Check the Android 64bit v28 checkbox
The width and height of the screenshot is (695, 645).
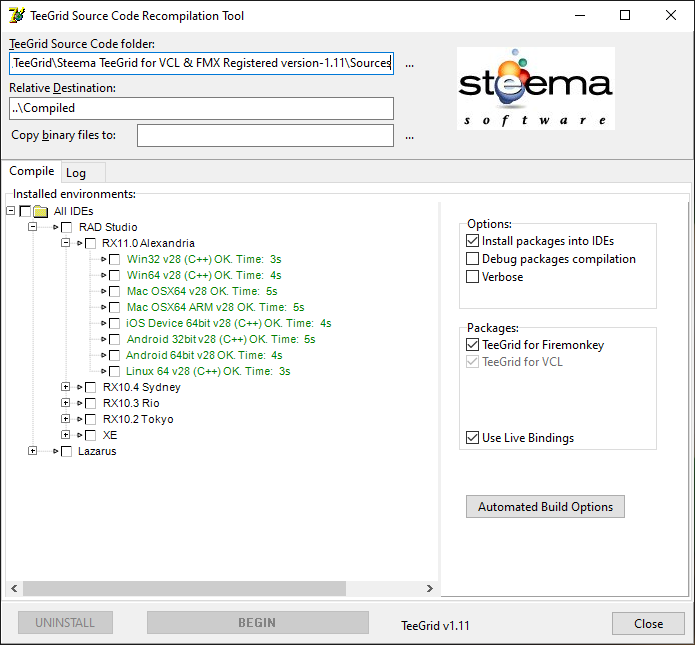tap(114, 355)
